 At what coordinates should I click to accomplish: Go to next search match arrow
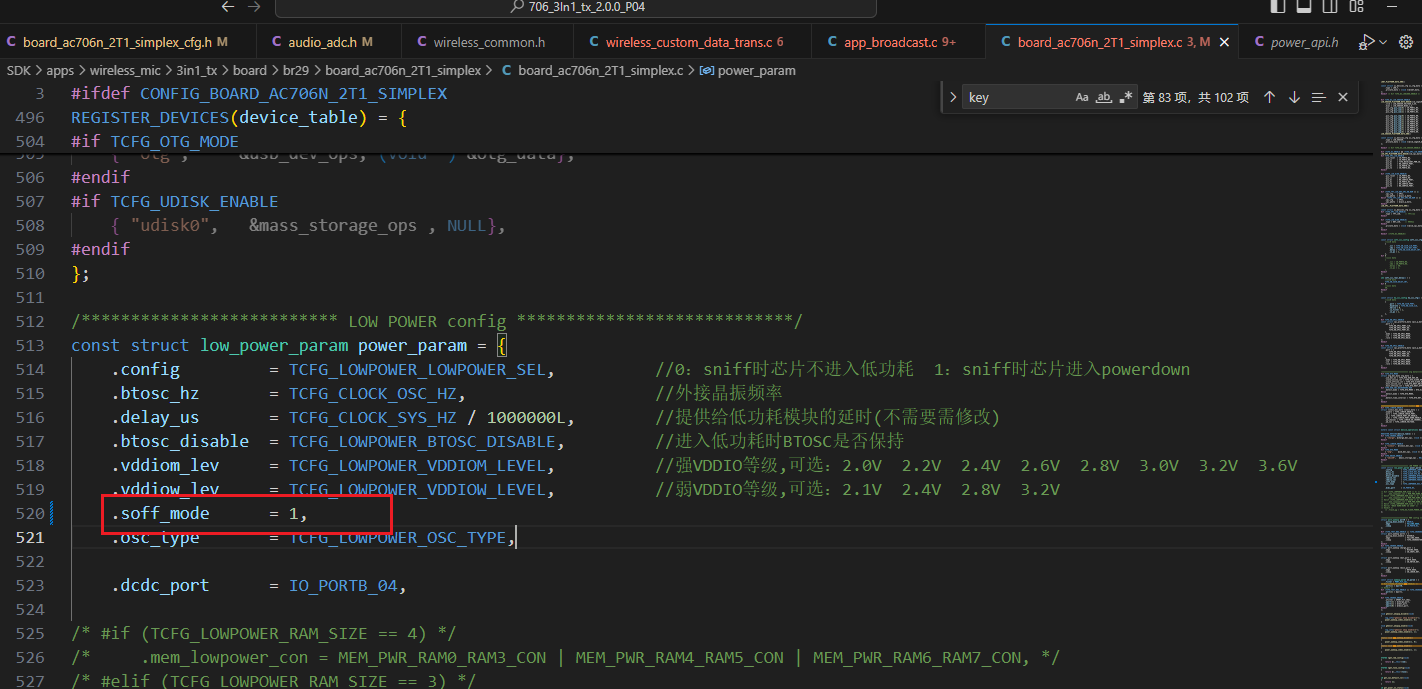coord(1294,97)
